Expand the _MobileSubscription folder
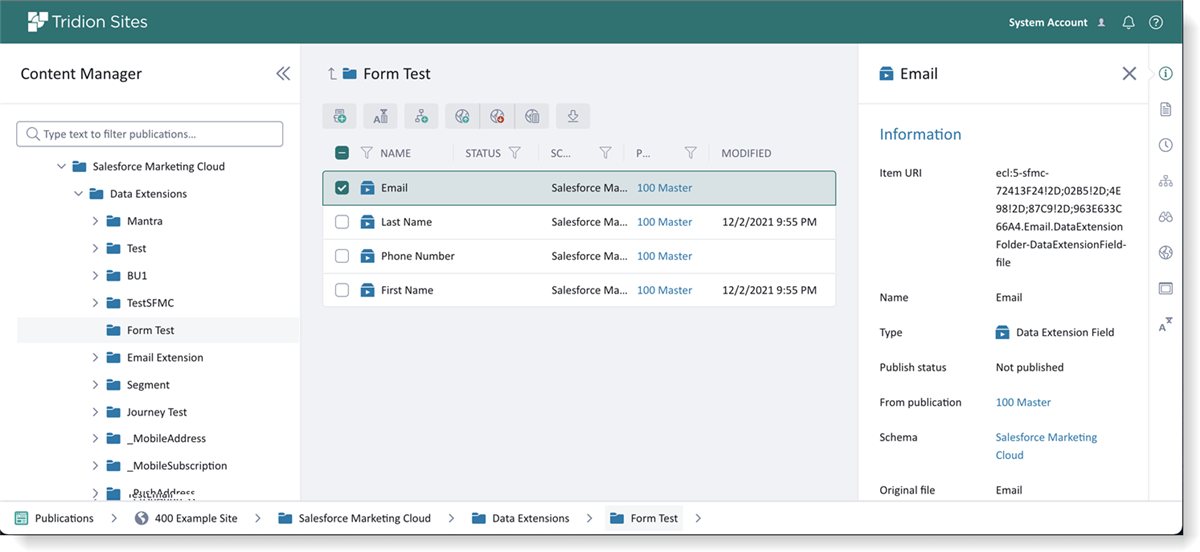 click(x=96, y=466)
